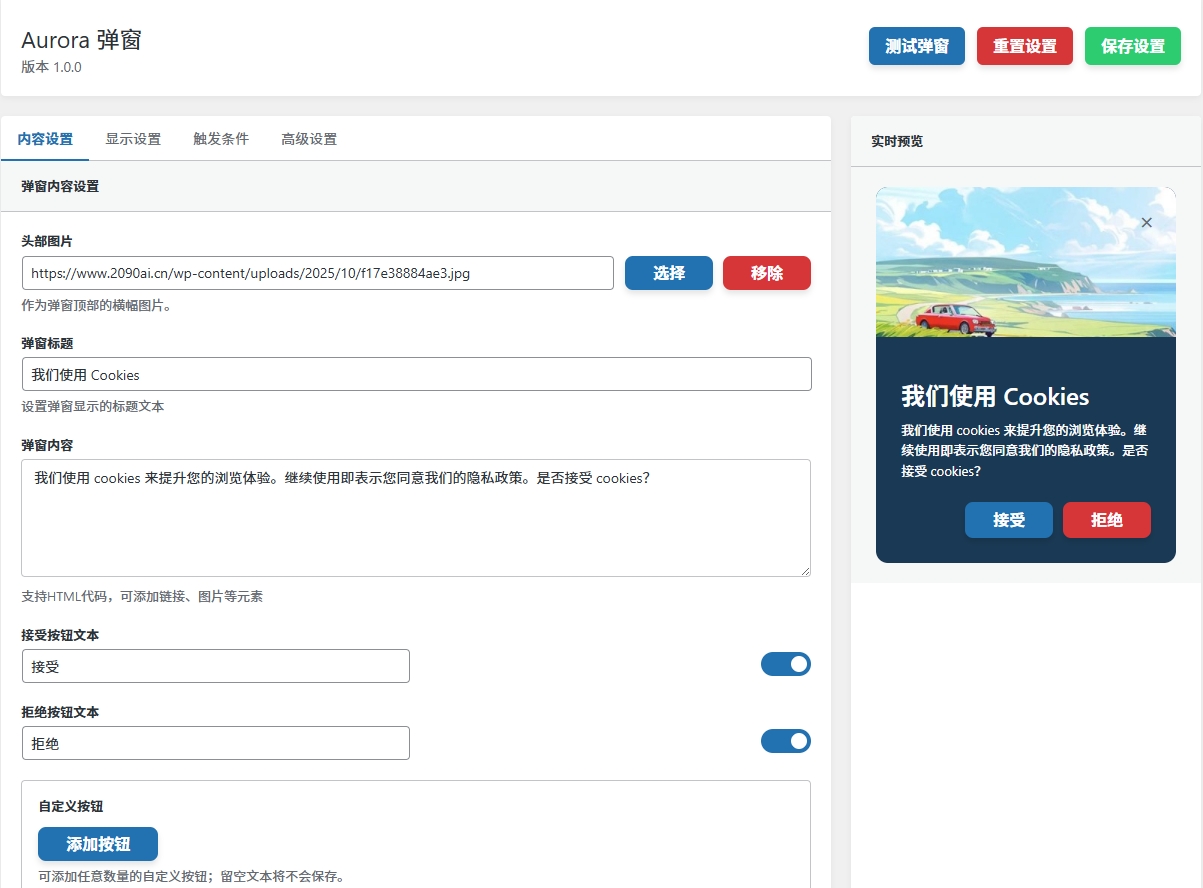Viewport: 1203px width, 888px height.
Task: Focus the 头部图片 URL input field
Action: (317, 273)
